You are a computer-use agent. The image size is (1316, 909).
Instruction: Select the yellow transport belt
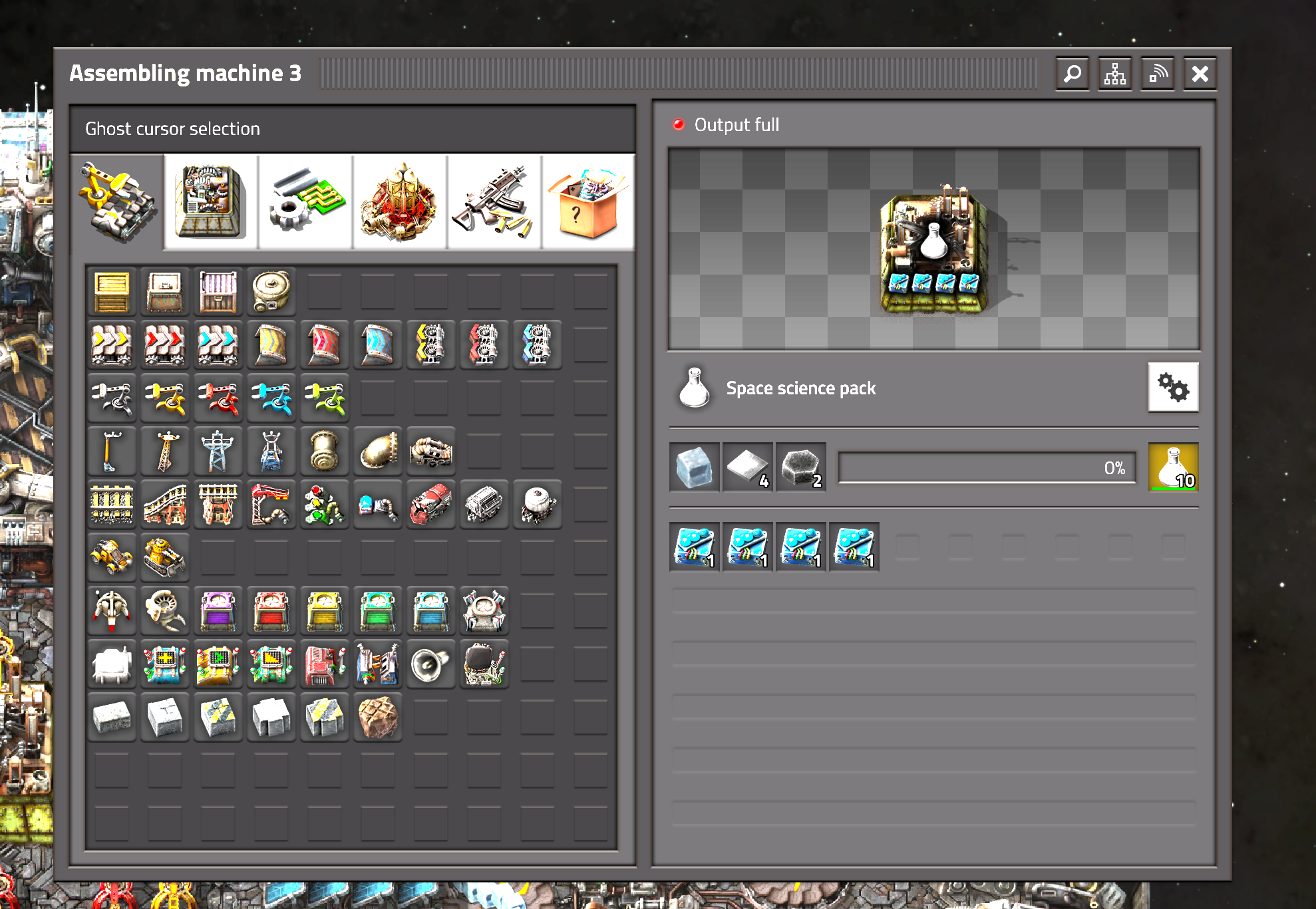pos(112,344)
